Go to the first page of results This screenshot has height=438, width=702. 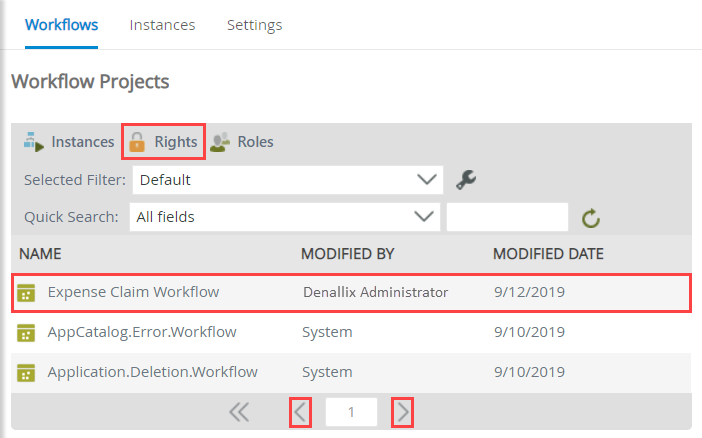239,412
